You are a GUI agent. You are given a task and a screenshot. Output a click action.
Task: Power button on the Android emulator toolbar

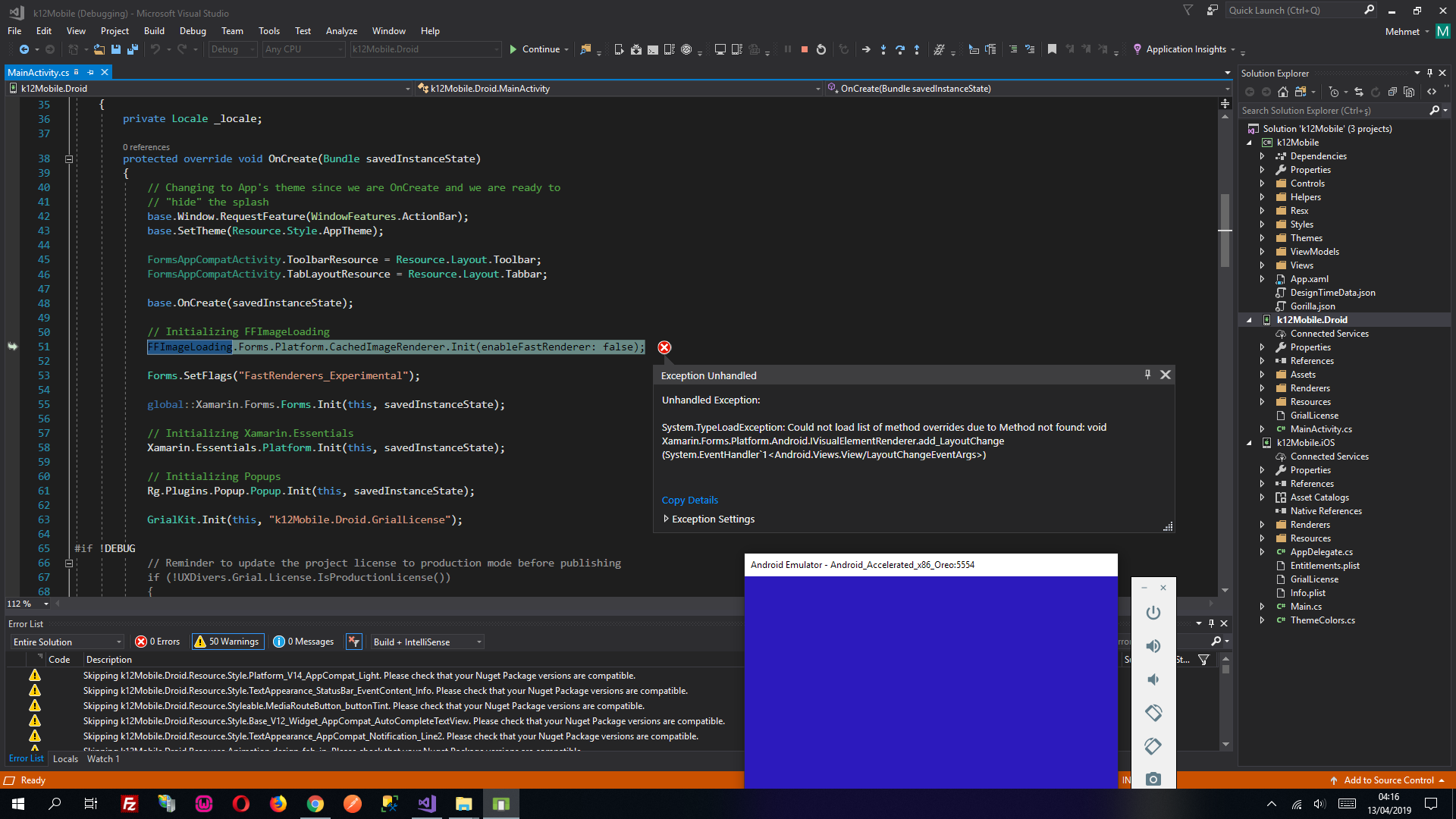tap(1153, 613)
